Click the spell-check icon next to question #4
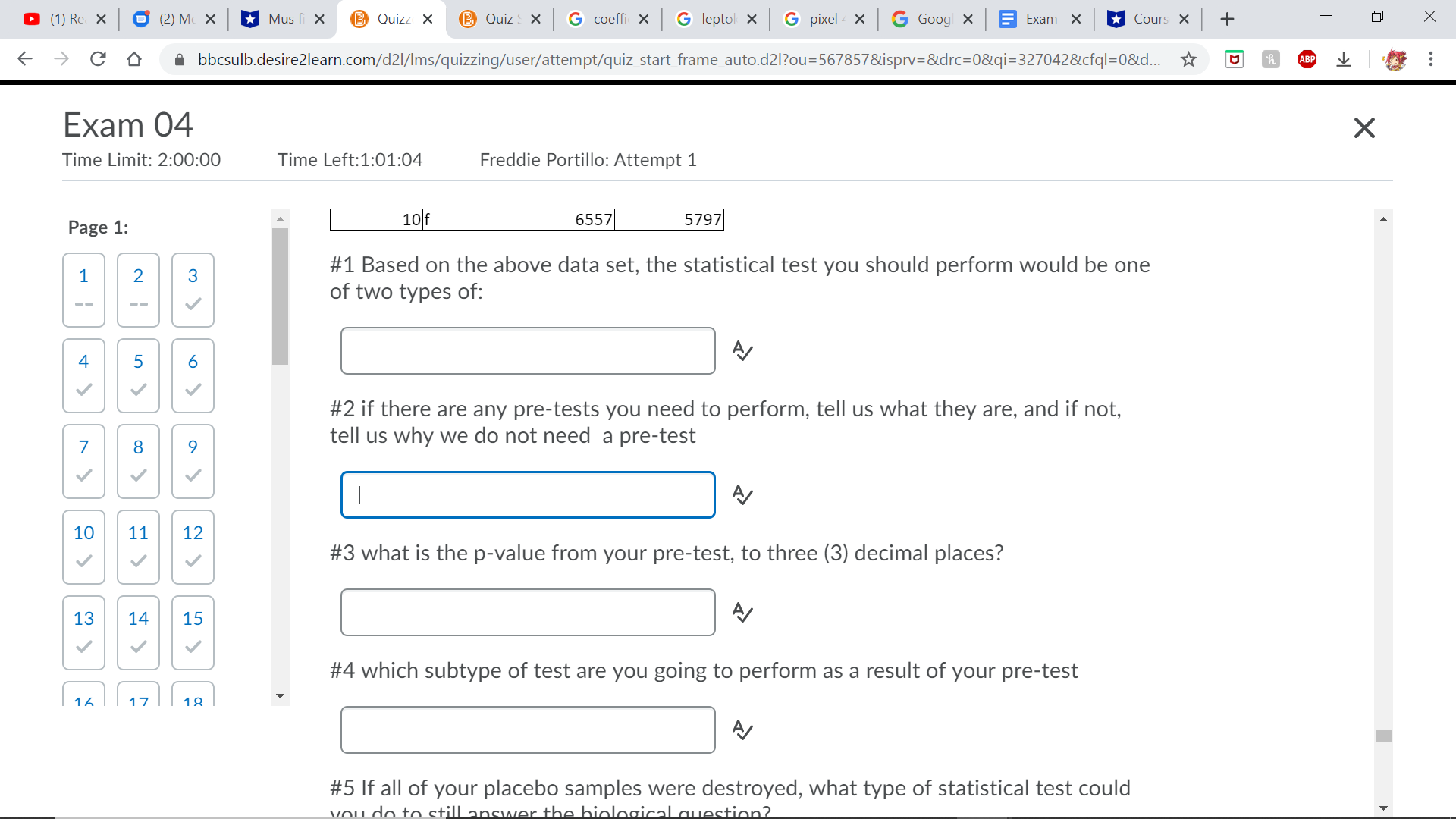The width and height of the screenshot is (1456, 819). pos(741,728)
